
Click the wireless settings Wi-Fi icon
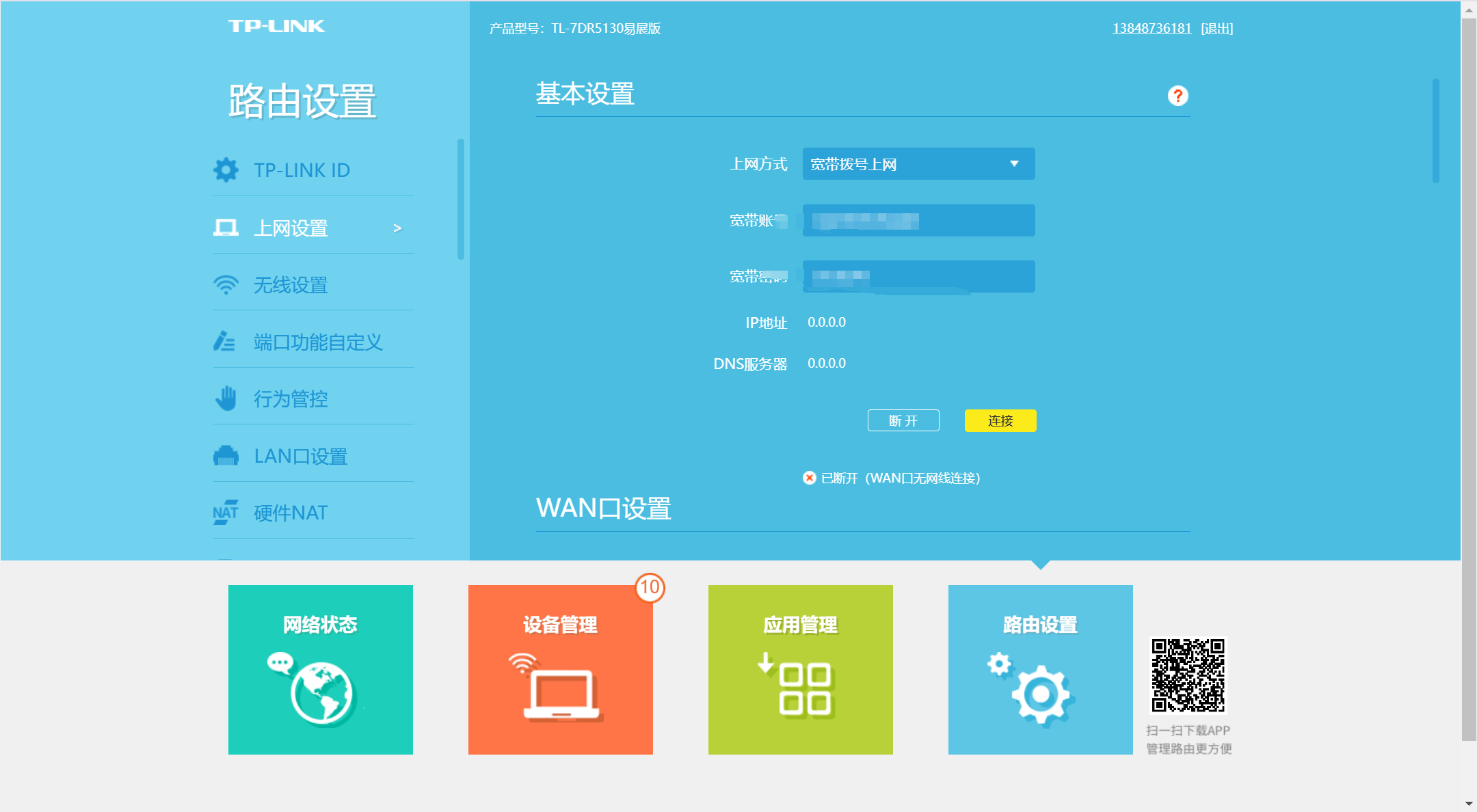[x=226, y=284]
